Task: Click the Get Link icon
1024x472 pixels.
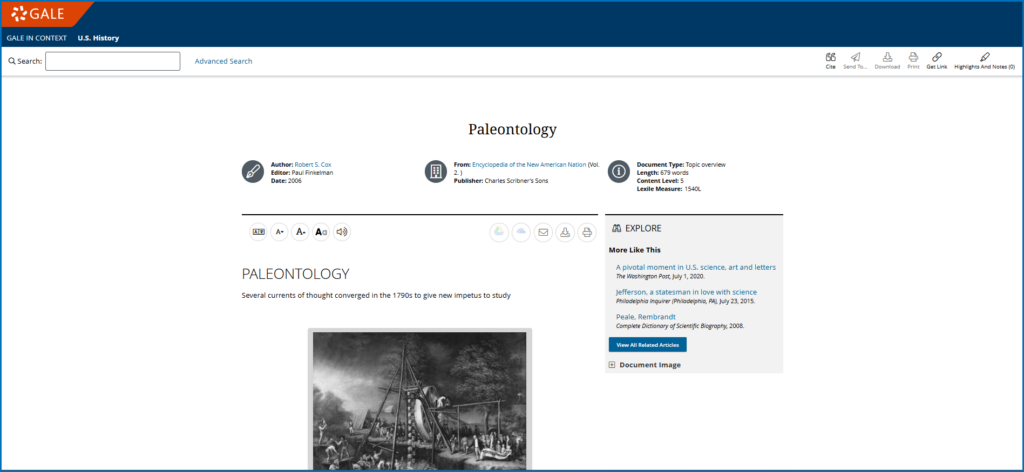Action: [936, 60]
